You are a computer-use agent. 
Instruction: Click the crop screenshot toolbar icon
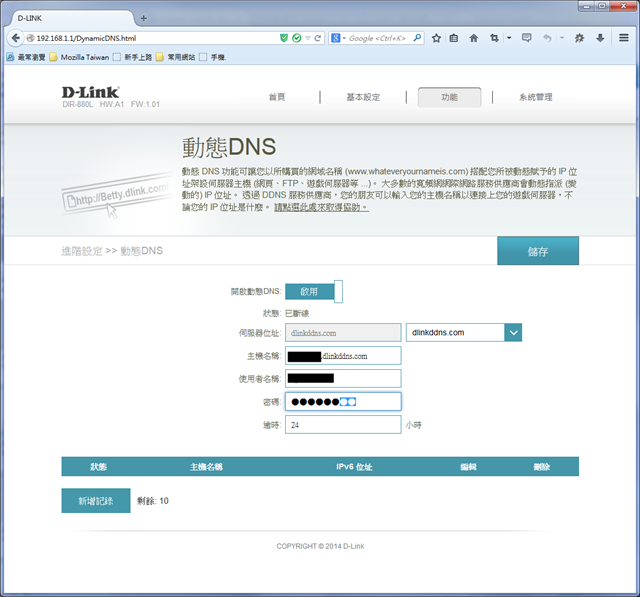coord(494,38)
